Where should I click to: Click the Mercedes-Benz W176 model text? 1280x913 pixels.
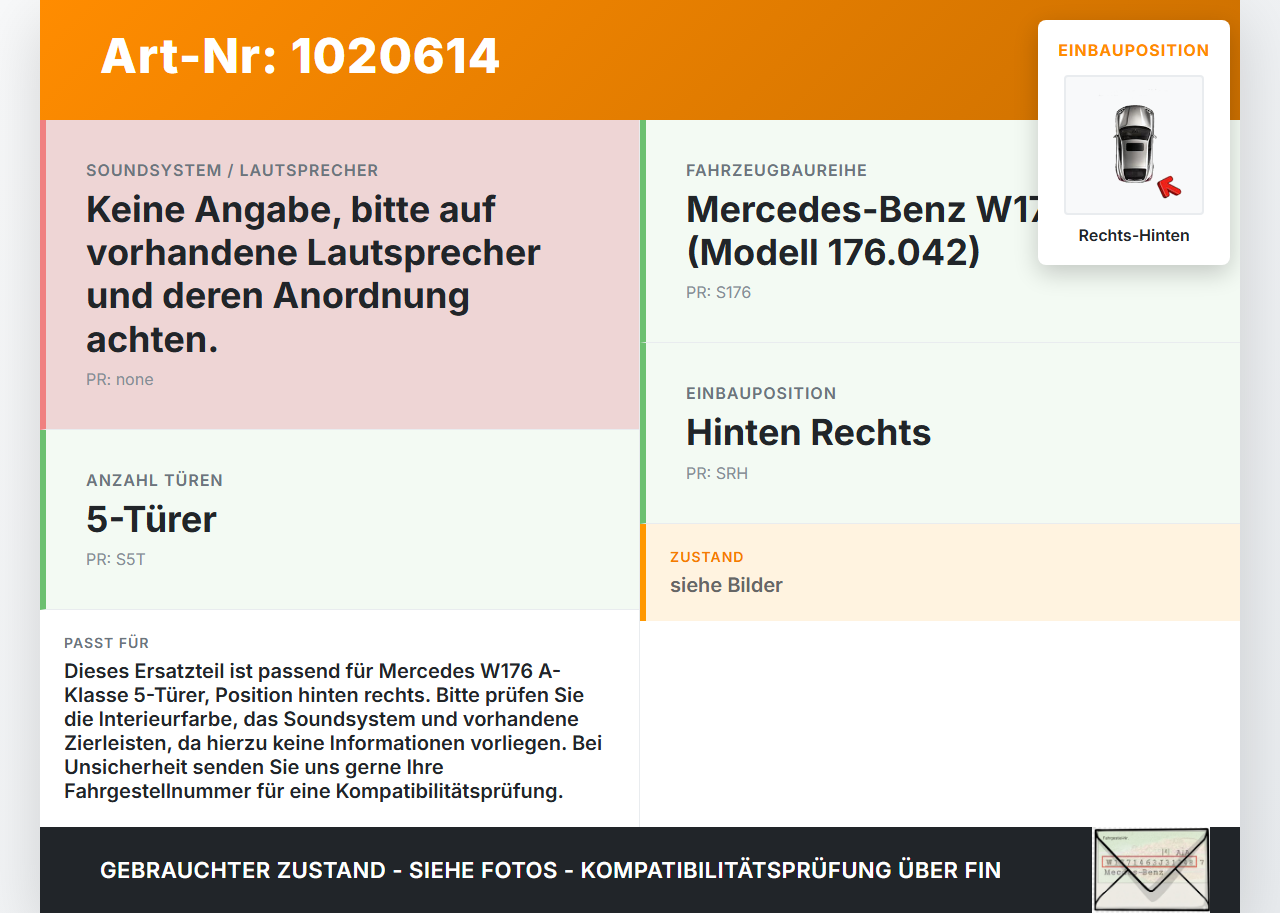click(862, 231)
